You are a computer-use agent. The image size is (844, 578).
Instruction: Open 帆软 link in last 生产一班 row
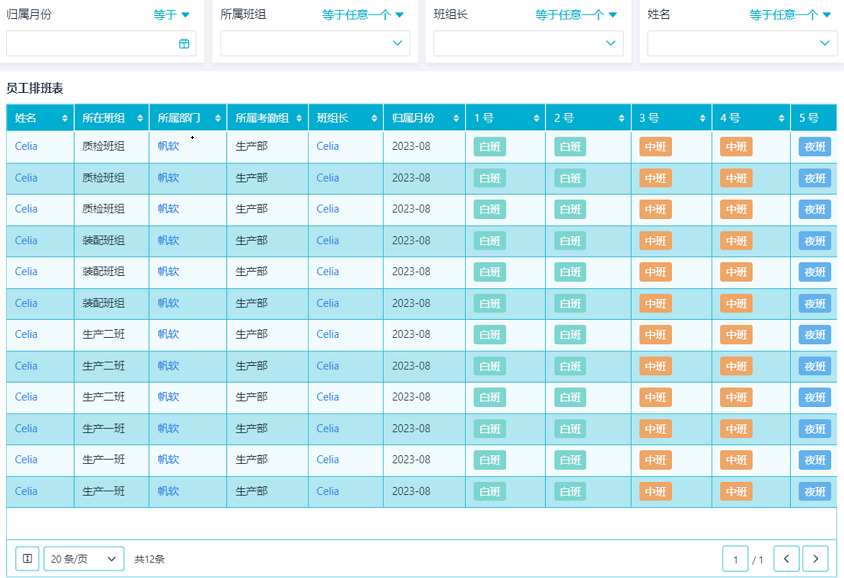168,491
